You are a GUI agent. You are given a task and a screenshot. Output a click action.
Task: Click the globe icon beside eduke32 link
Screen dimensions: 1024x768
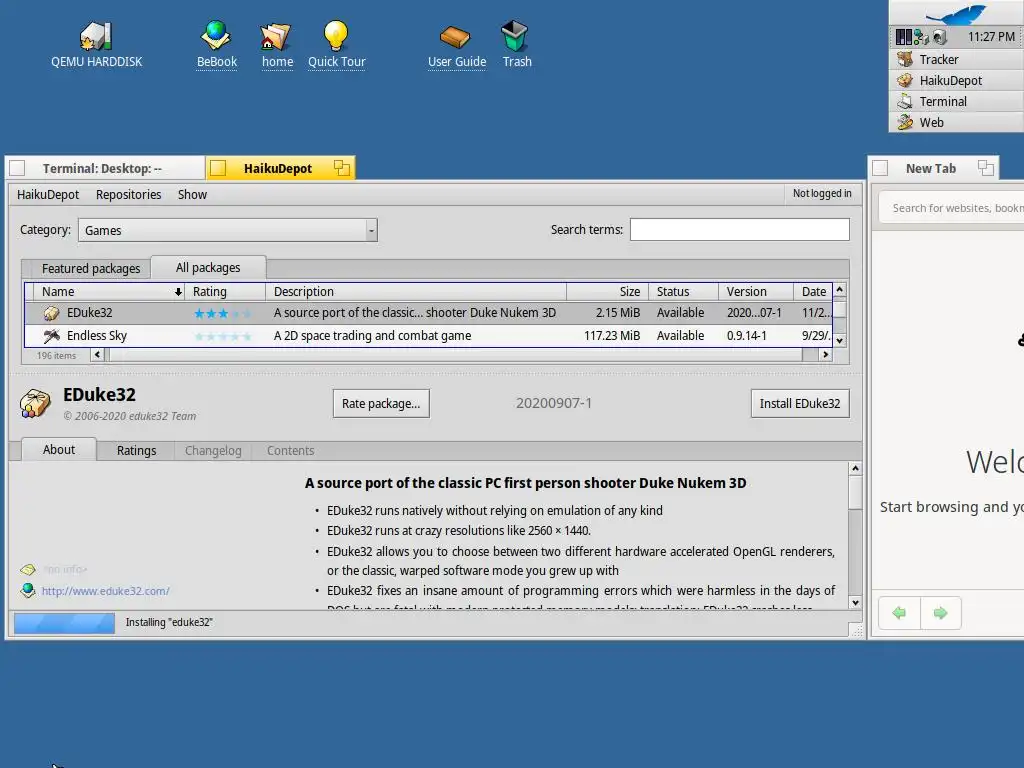point(27,590)
